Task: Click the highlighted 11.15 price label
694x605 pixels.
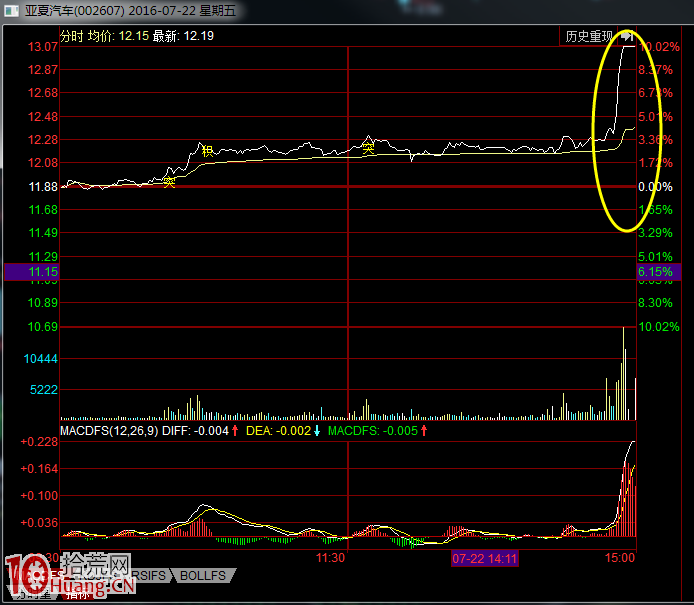Action: click(x=31, y=272)
